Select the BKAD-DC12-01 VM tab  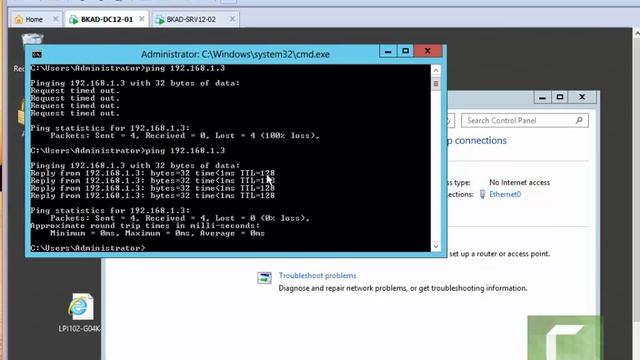tap(107, 19)
